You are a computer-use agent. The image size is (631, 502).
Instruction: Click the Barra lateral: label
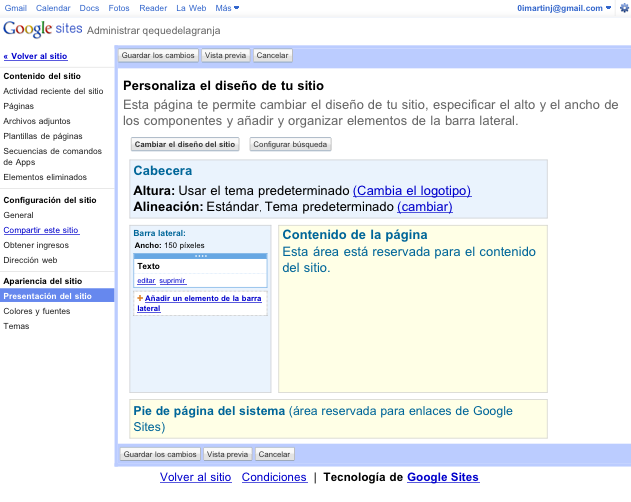159,233
